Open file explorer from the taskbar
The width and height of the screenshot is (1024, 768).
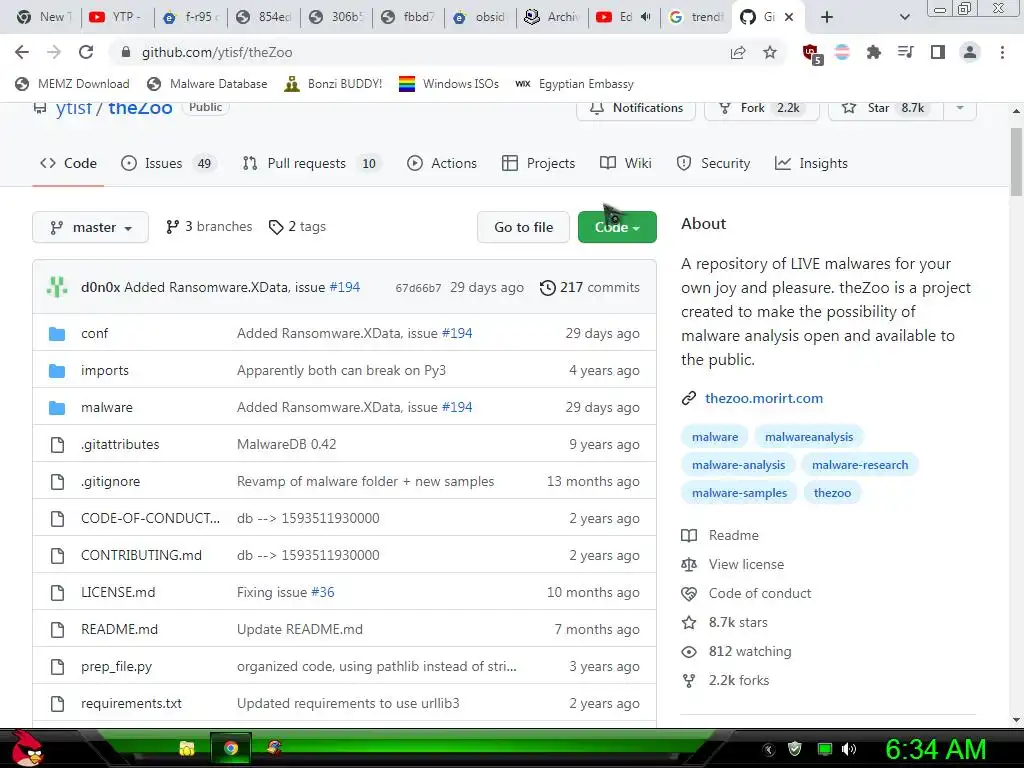(x=187, y=748)
